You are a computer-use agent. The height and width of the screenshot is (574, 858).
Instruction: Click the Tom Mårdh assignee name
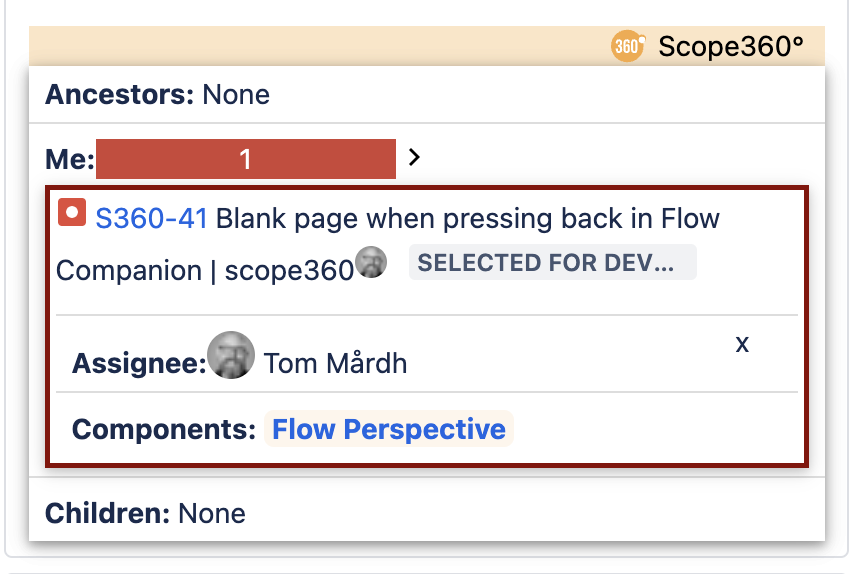coord(335,364)
